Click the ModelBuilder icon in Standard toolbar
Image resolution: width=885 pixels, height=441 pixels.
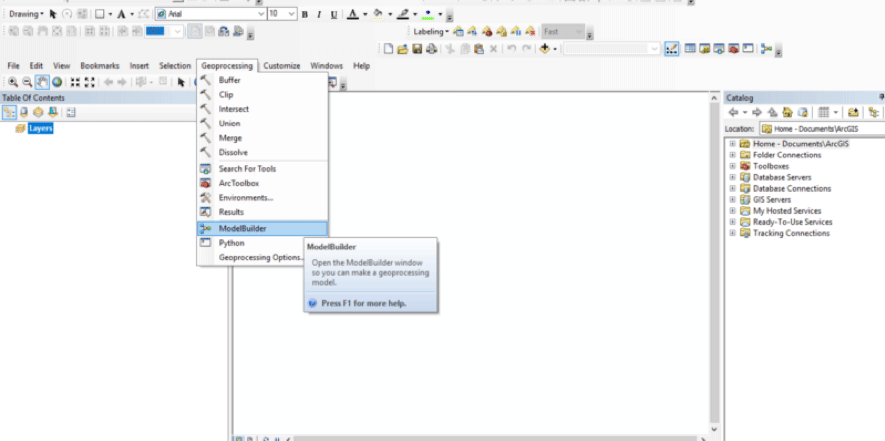[x=766, y=49]
